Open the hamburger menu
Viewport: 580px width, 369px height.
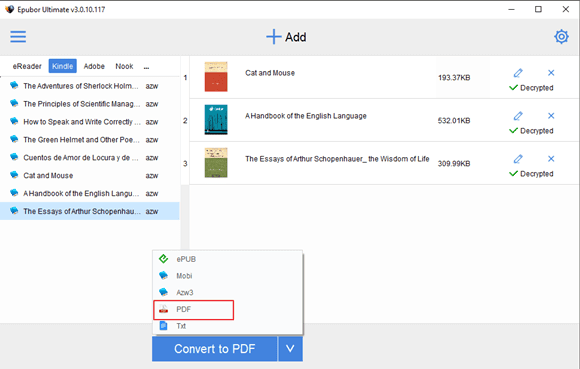(x=18, y=37)
